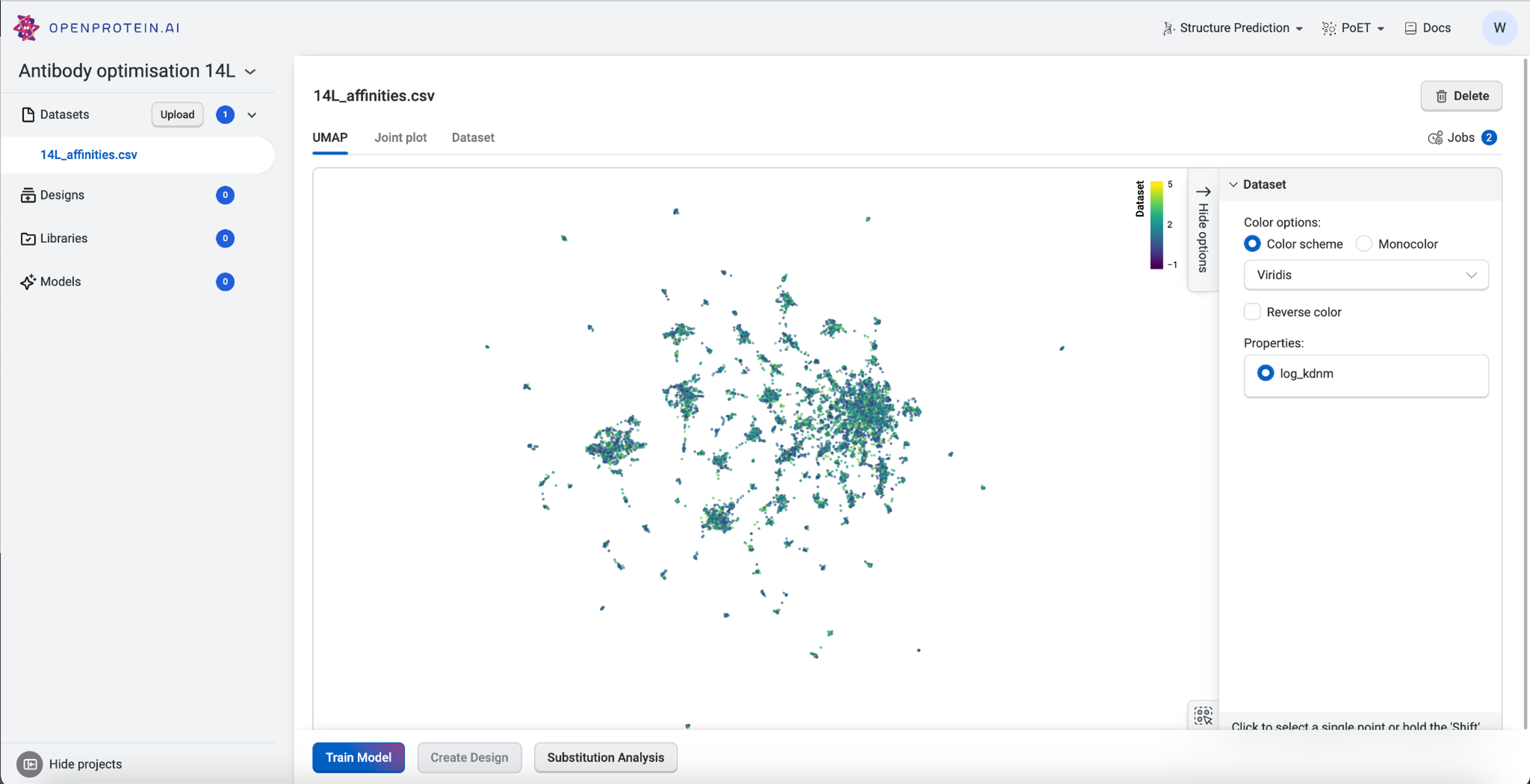Collapse the Dataset options section
This screenshot has height=784, width=1530.
1234,185
